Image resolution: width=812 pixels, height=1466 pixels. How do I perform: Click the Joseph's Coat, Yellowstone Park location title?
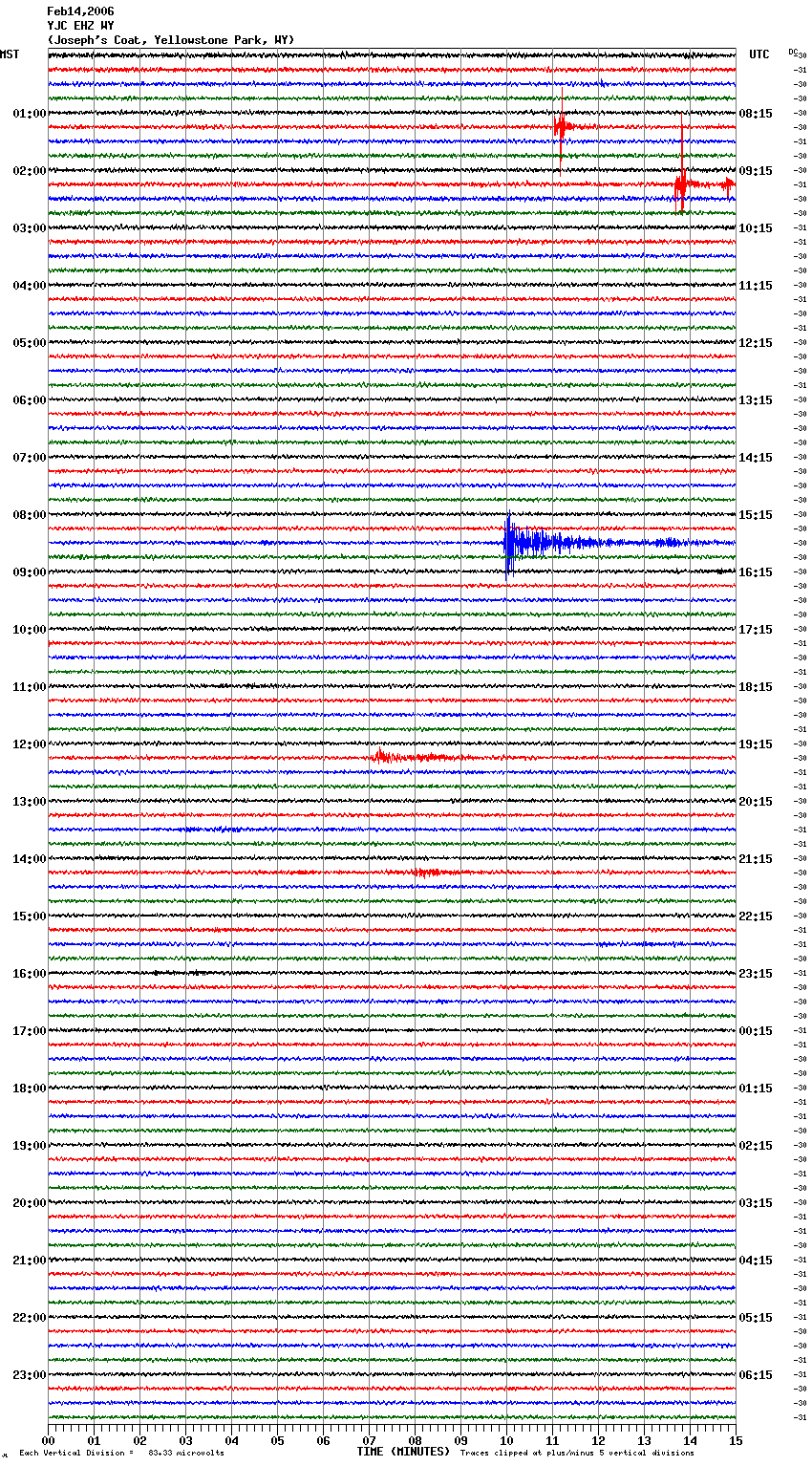pos(171,40)
